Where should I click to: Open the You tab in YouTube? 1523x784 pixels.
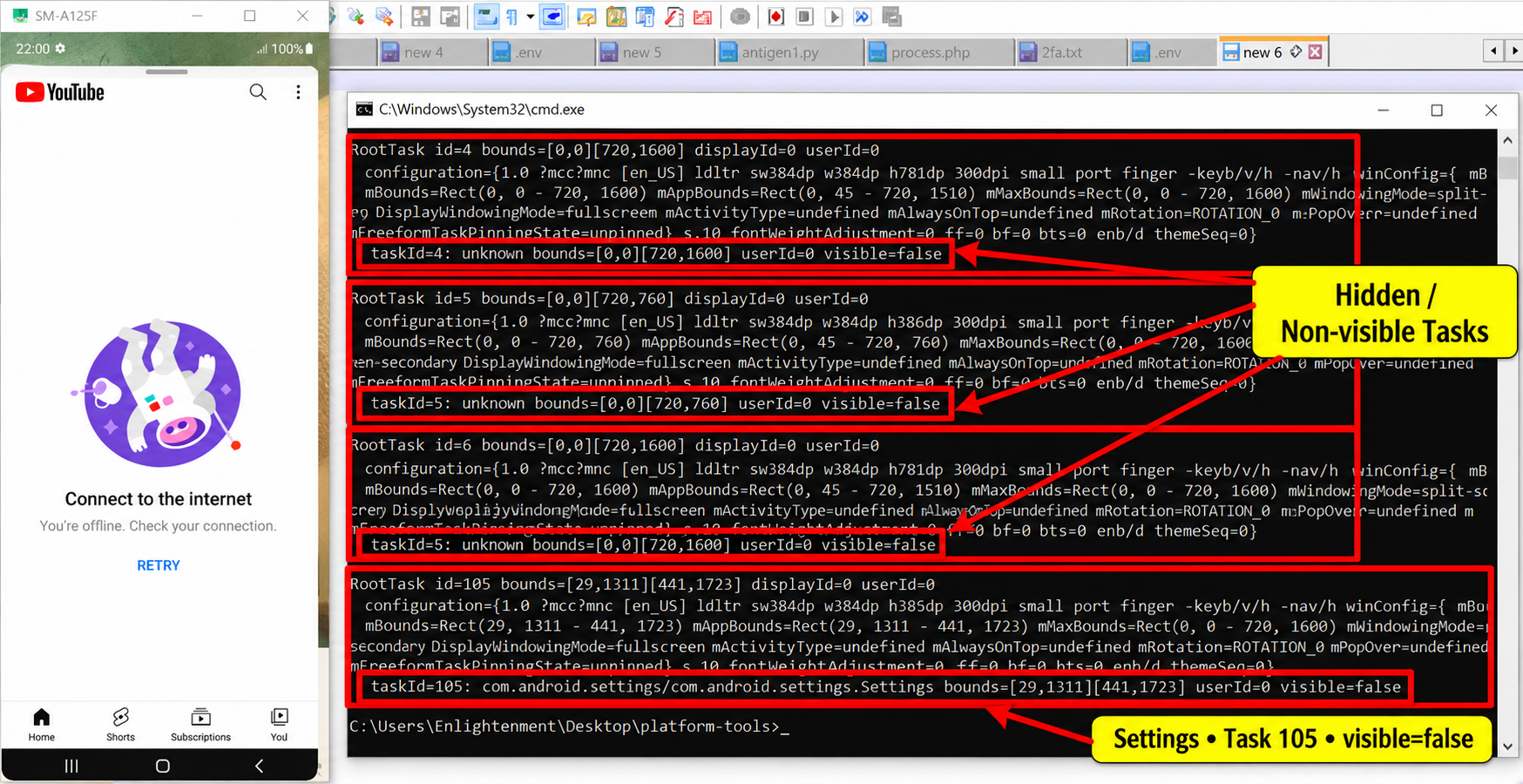pos(279,724)
